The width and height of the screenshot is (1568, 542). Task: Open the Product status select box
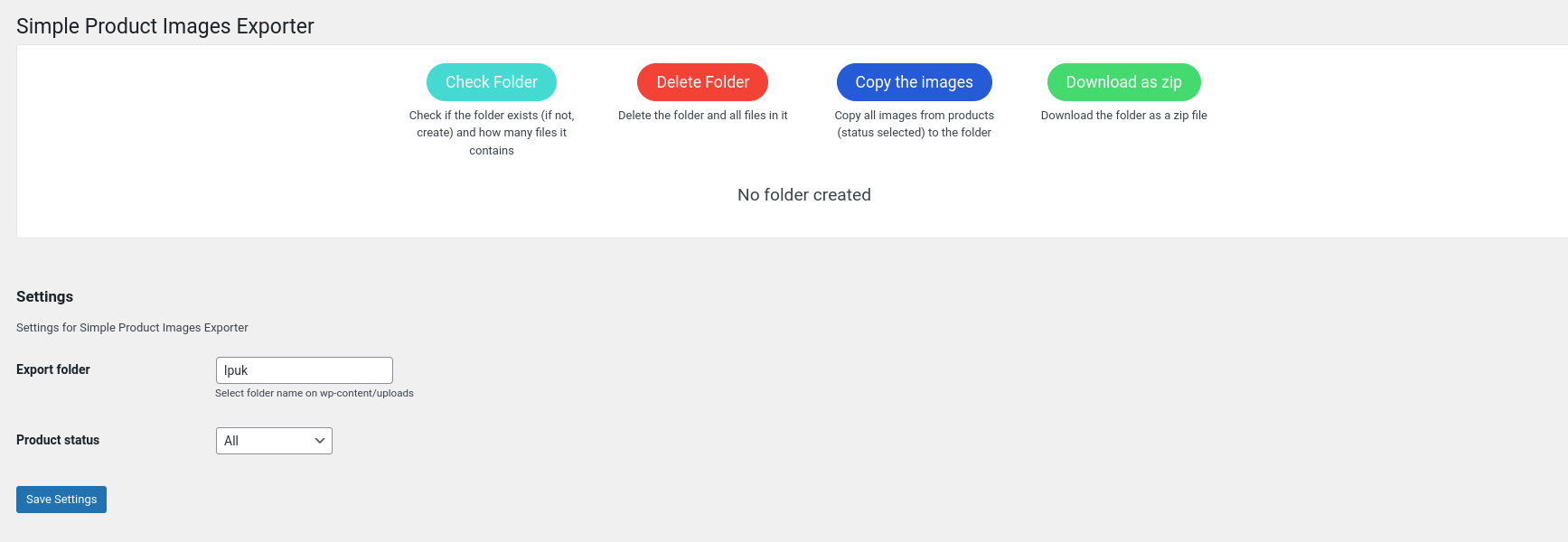pyautogui.click(x=273, y=441)
